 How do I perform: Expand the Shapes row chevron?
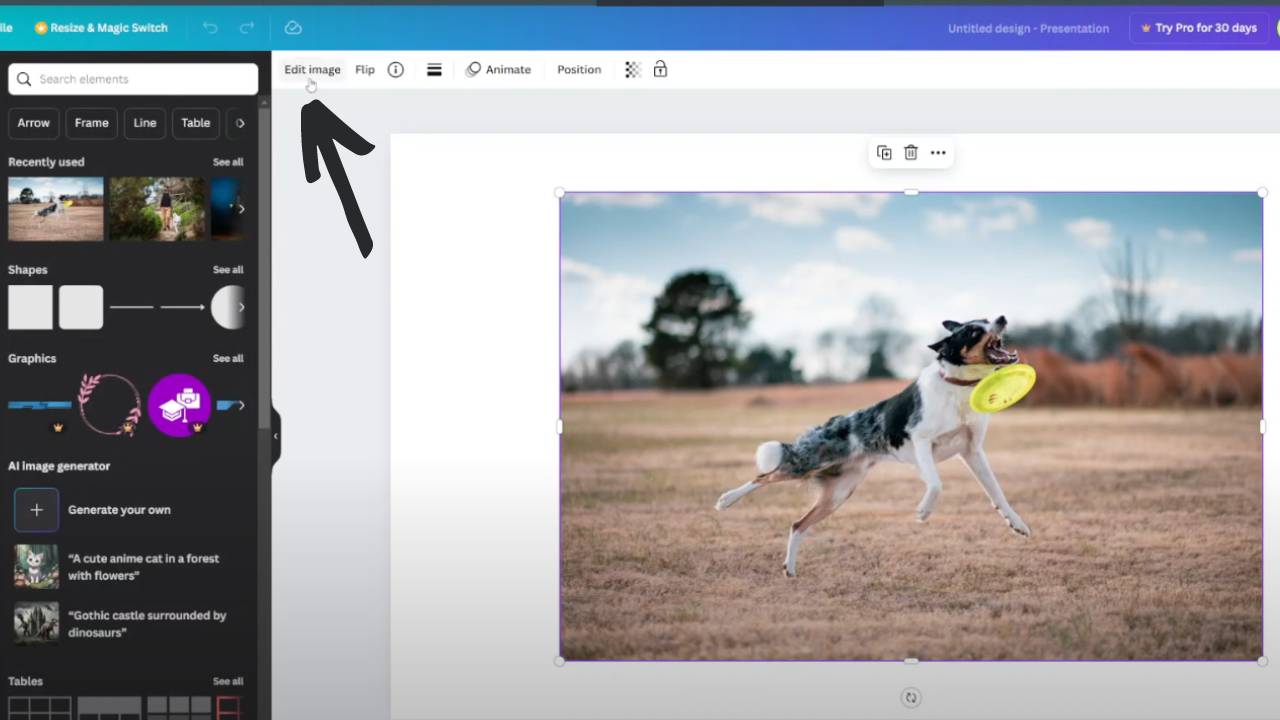(241, 307)
